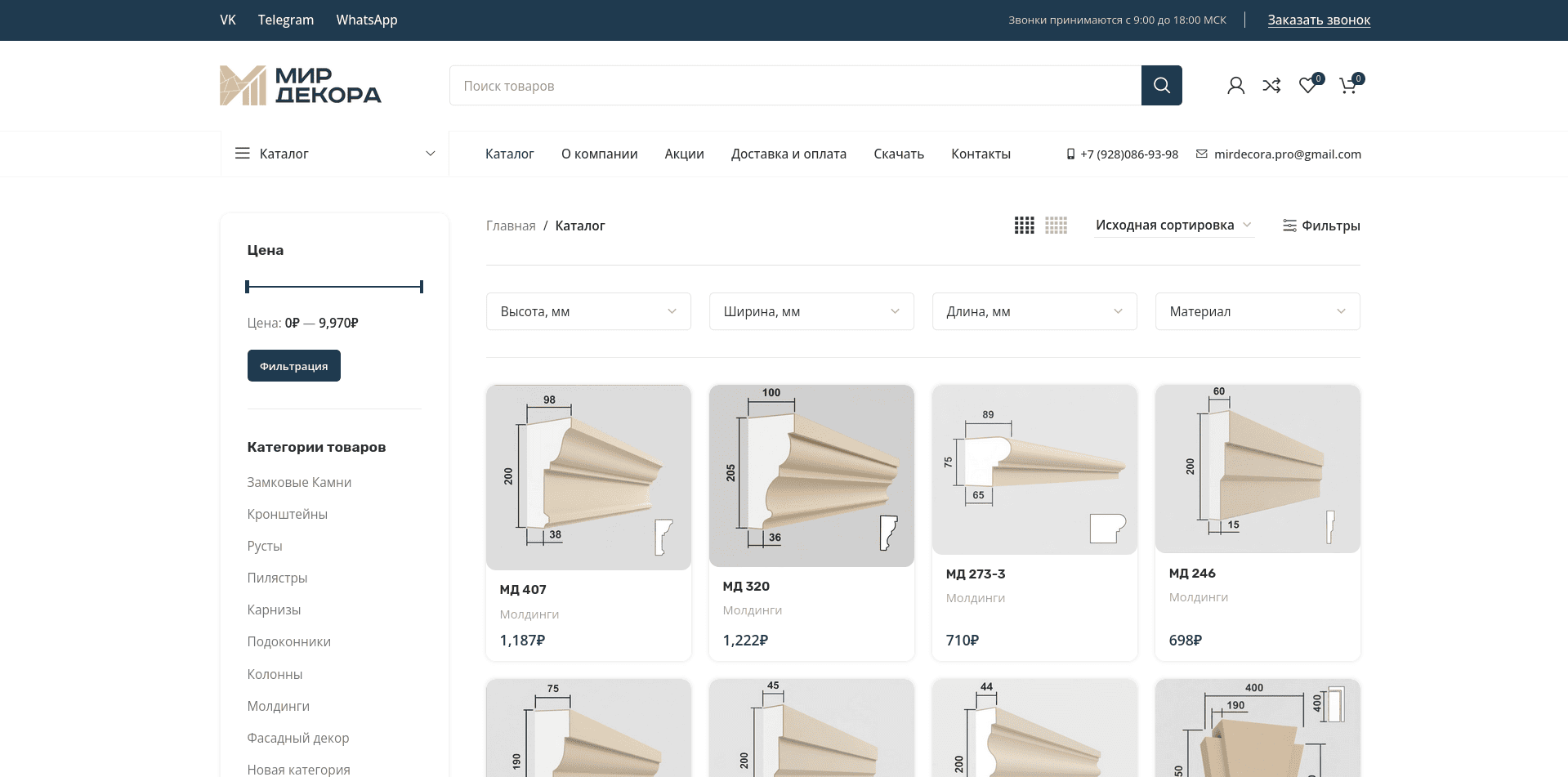The height and width of the screenshot is (777, 1568).
Task: Select Фасадный декор category
Action: (297, 738)
